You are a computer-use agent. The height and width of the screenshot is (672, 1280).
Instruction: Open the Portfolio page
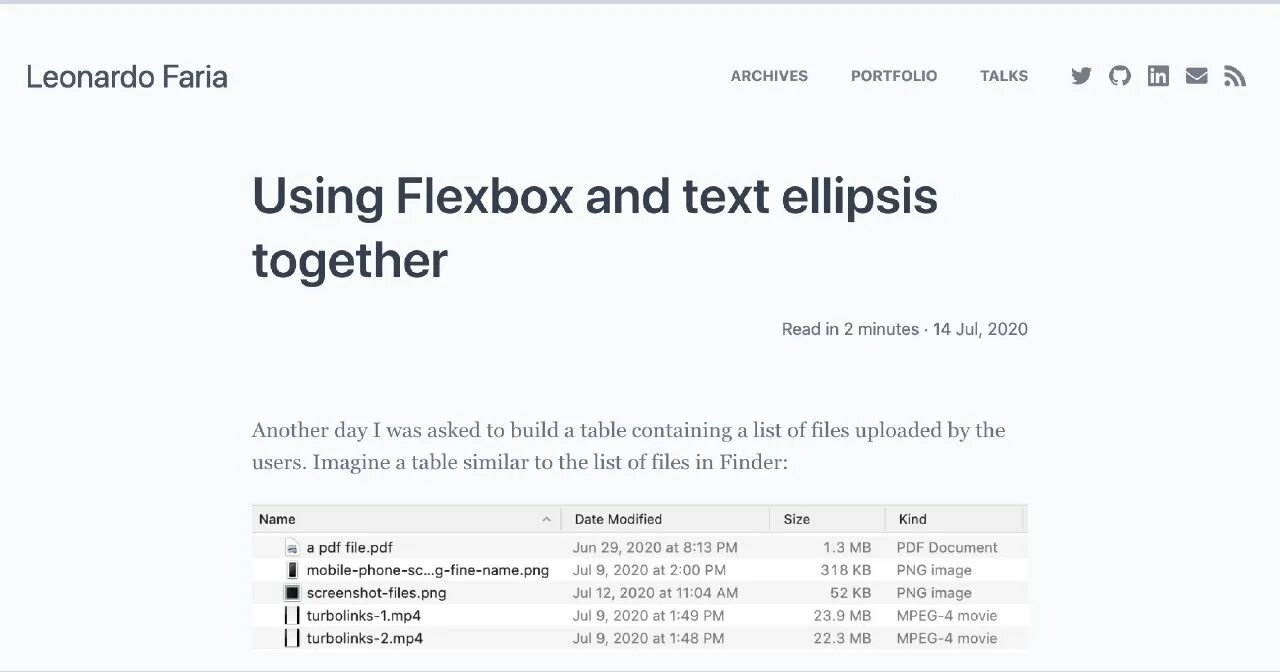[x=894, y=76]
